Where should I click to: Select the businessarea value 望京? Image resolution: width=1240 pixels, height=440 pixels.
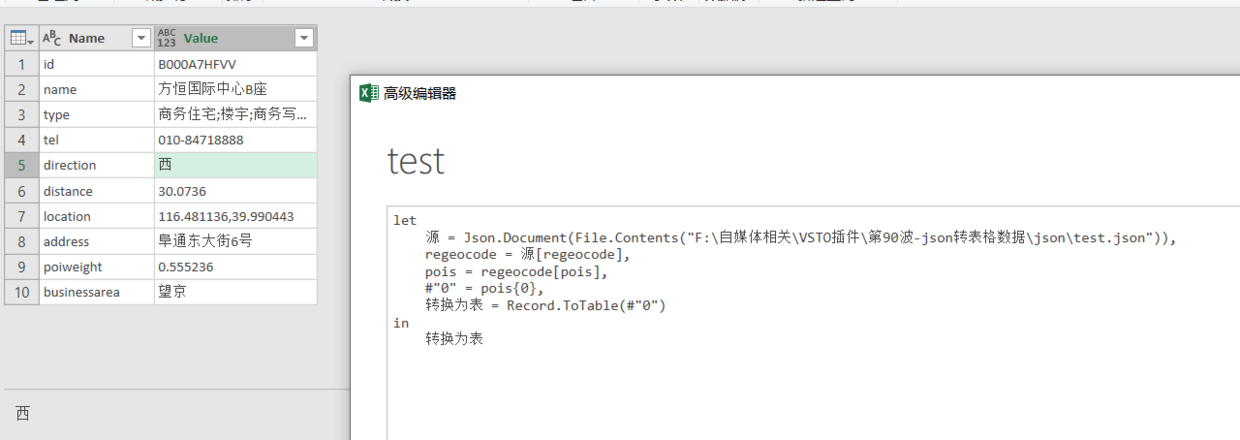(x=236, y=292)
